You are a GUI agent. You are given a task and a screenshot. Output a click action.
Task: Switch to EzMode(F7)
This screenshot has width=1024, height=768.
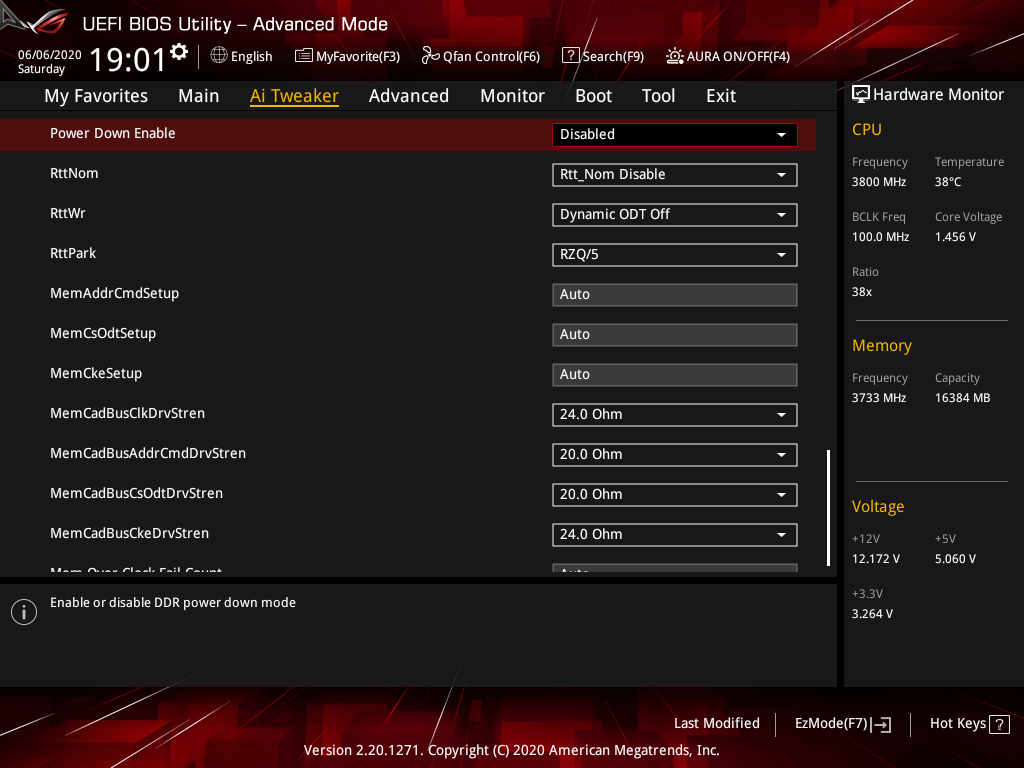click(842, 724)
